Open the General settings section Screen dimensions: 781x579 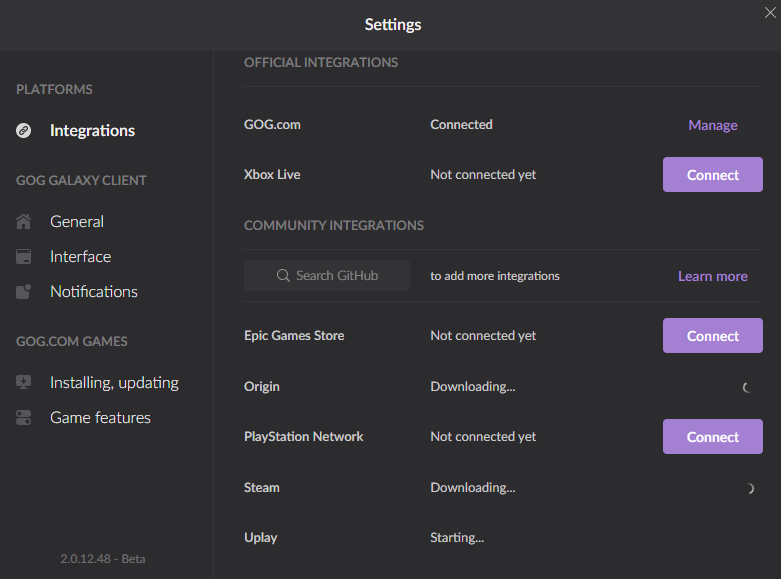[x=77, y=222]
